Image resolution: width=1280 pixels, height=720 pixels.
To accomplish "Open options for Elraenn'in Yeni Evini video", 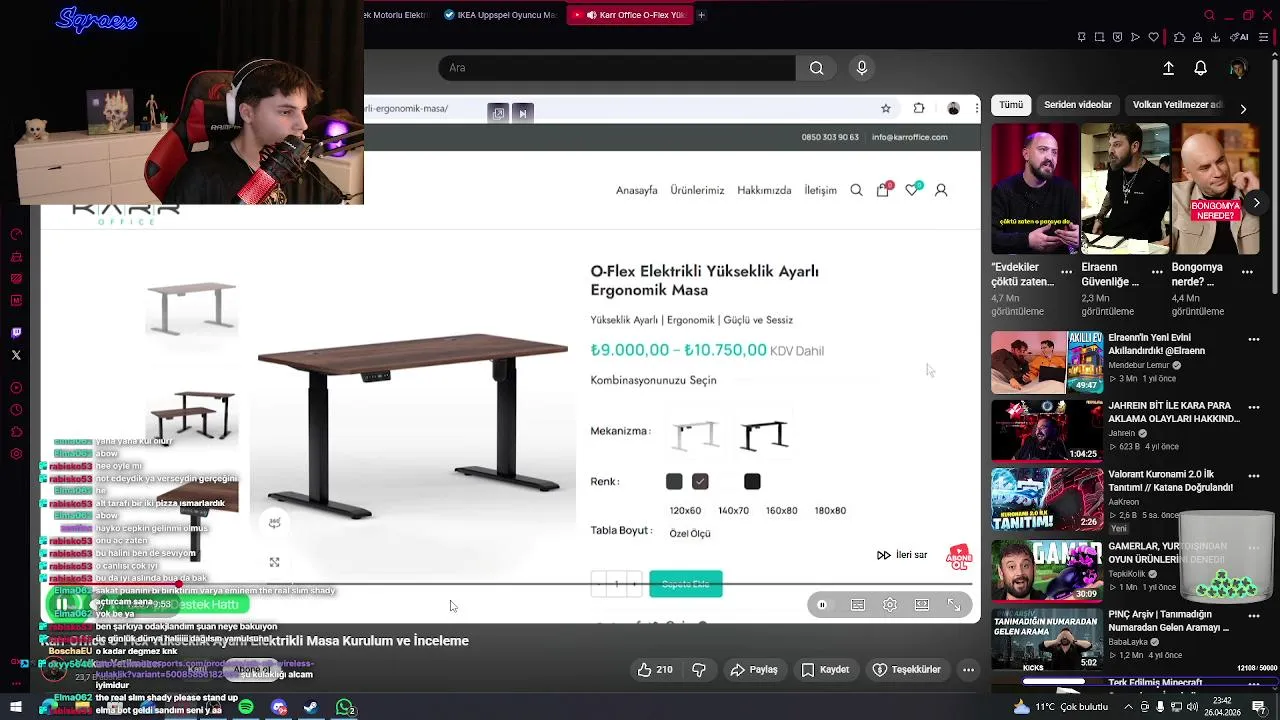I will point(1254,339).
